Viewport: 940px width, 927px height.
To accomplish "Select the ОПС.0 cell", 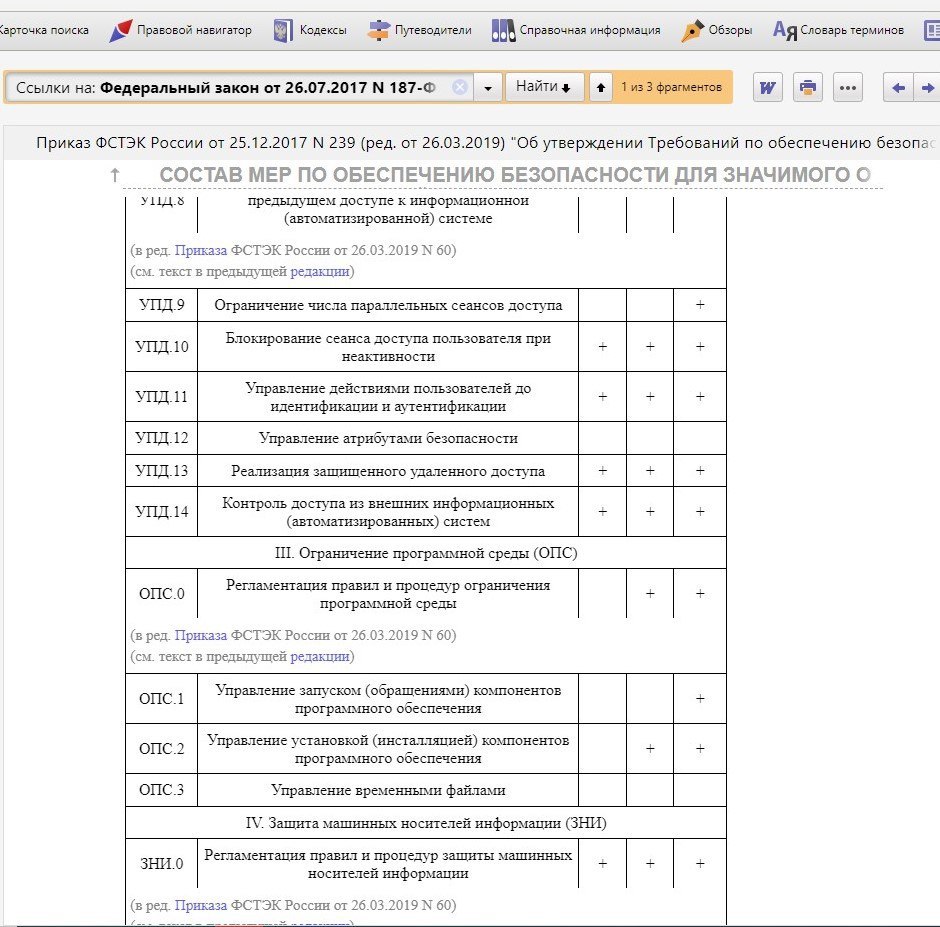I will [x=162, y=594].
